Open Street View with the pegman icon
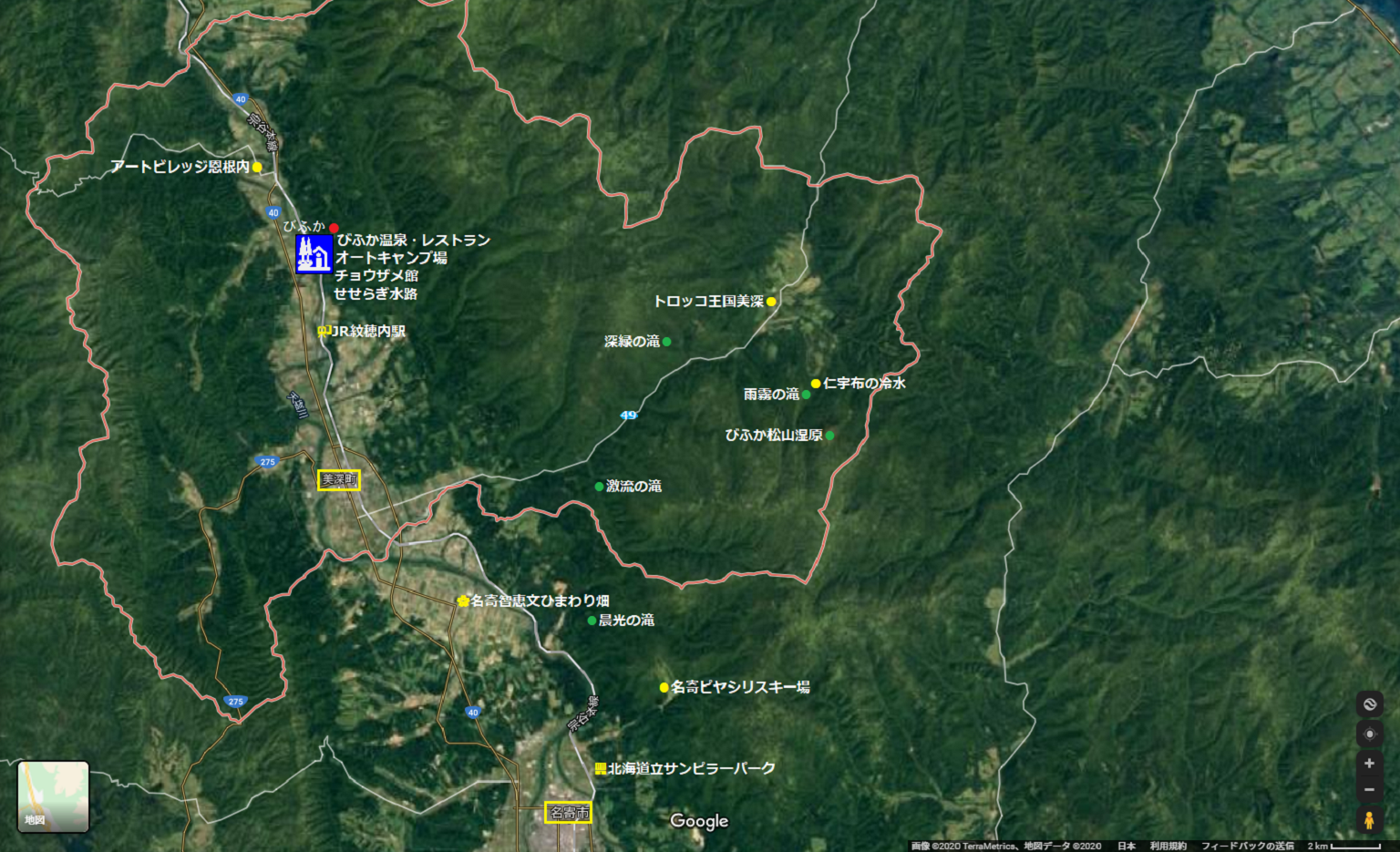 pyautogui.click(x=1368, y=820)
